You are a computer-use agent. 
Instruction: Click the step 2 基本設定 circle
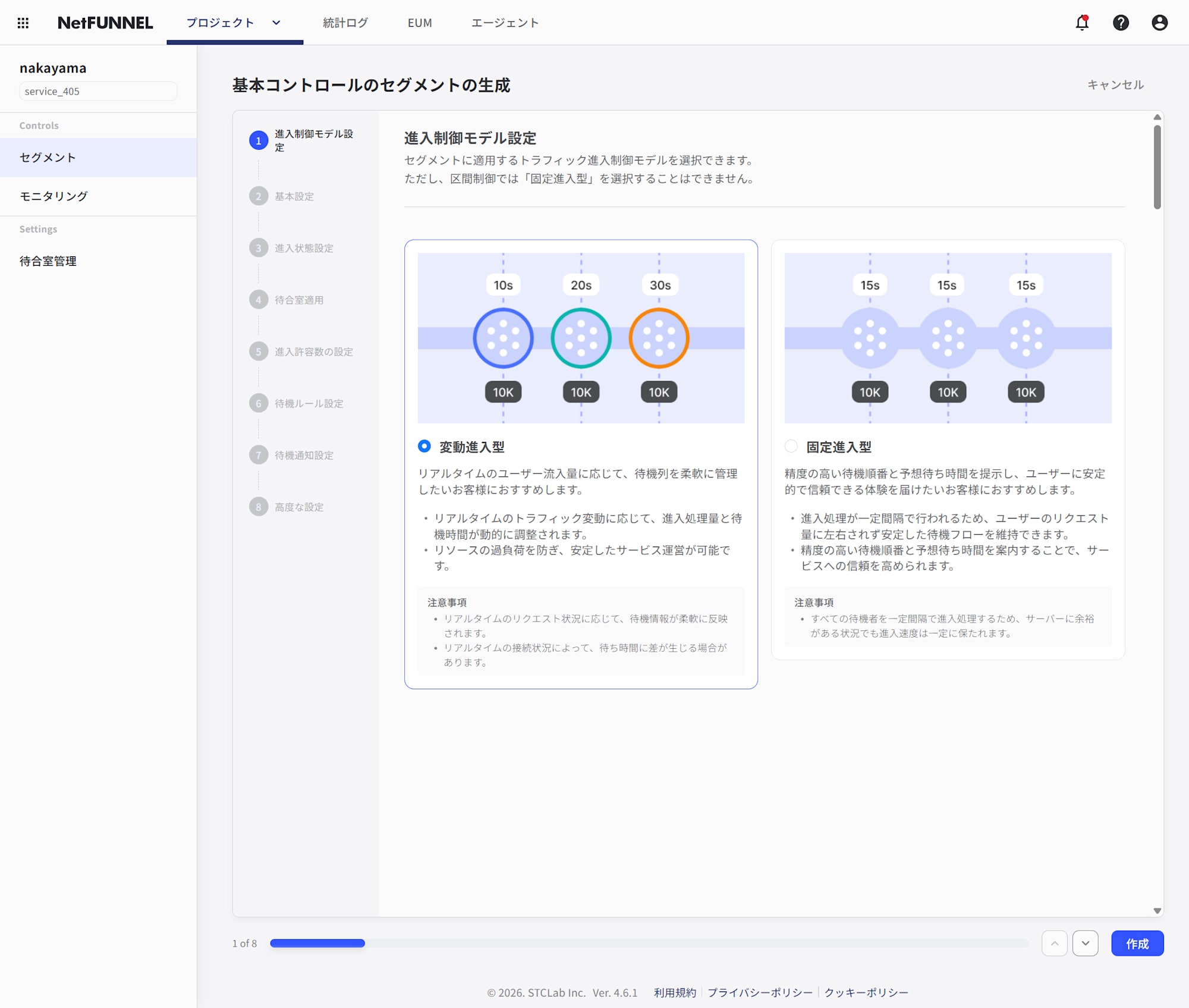click(258, 196)
